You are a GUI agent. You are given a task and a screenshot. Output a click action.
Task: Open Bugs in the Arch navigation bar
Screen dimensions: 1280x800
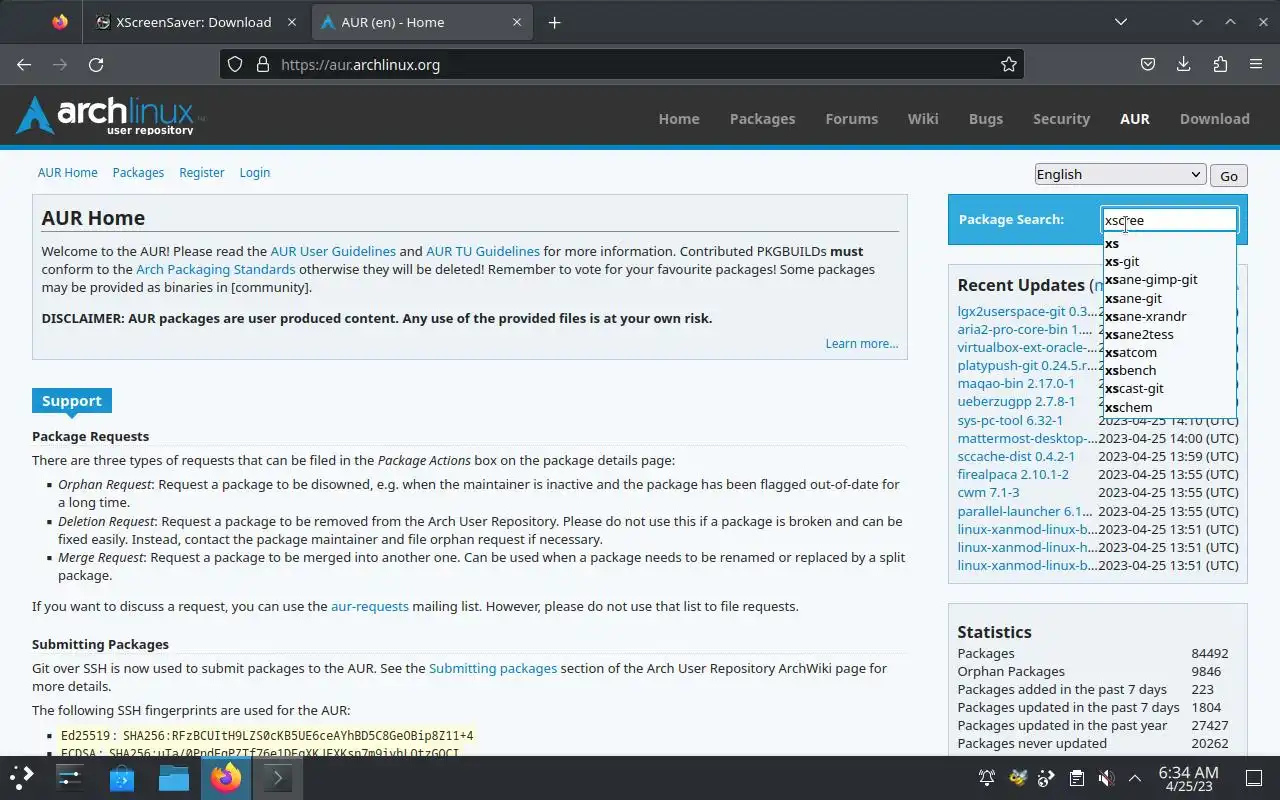point(986,118)
